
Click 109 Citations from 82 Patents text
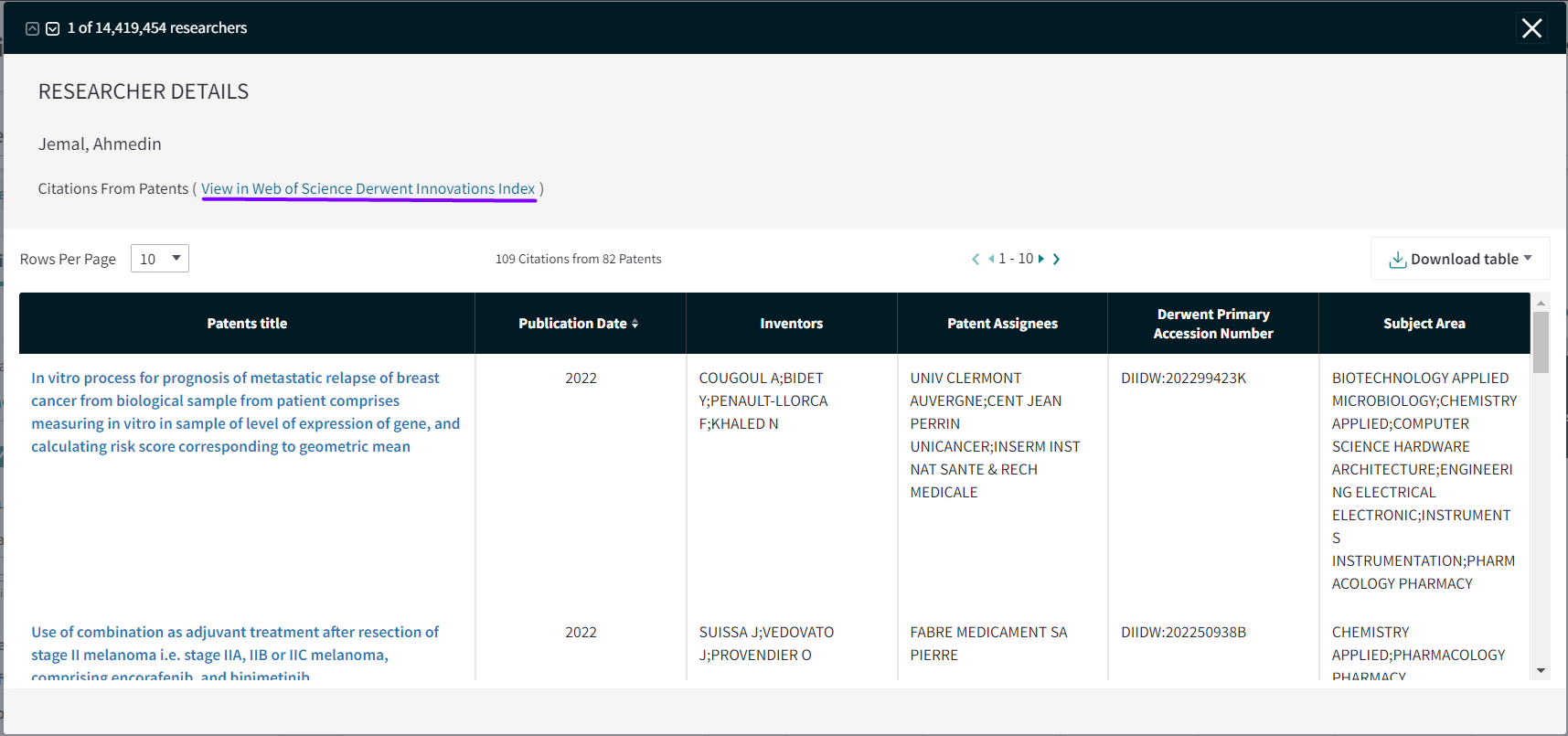point(578,259)
